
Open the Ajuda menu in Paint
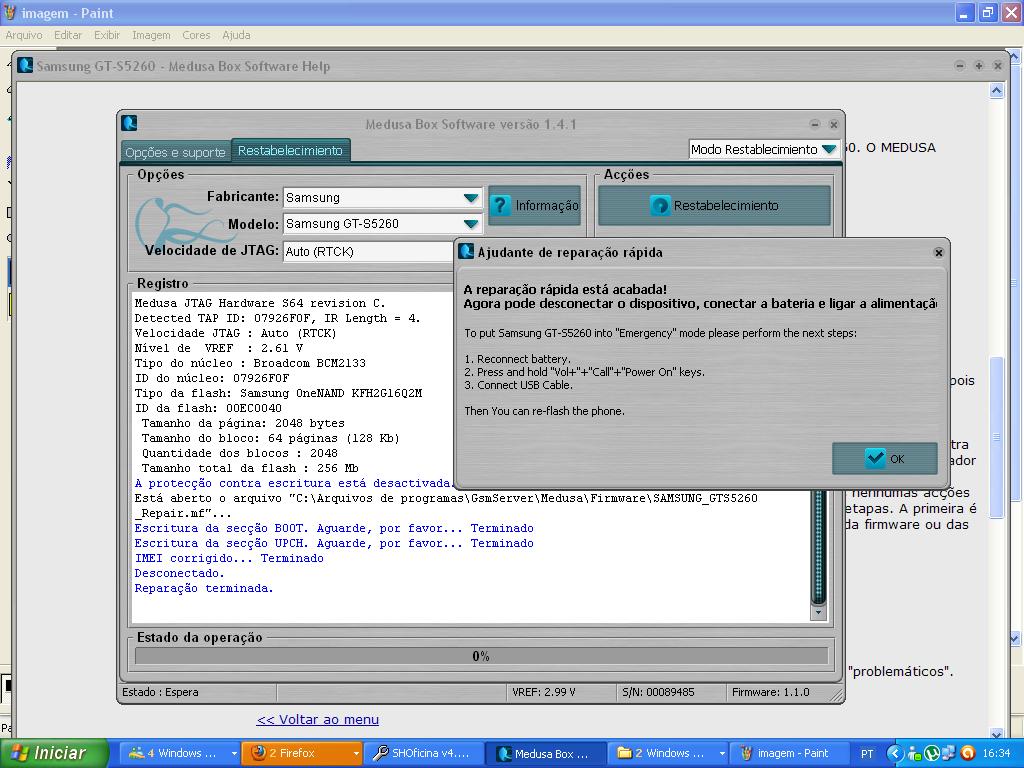(236, 35)
